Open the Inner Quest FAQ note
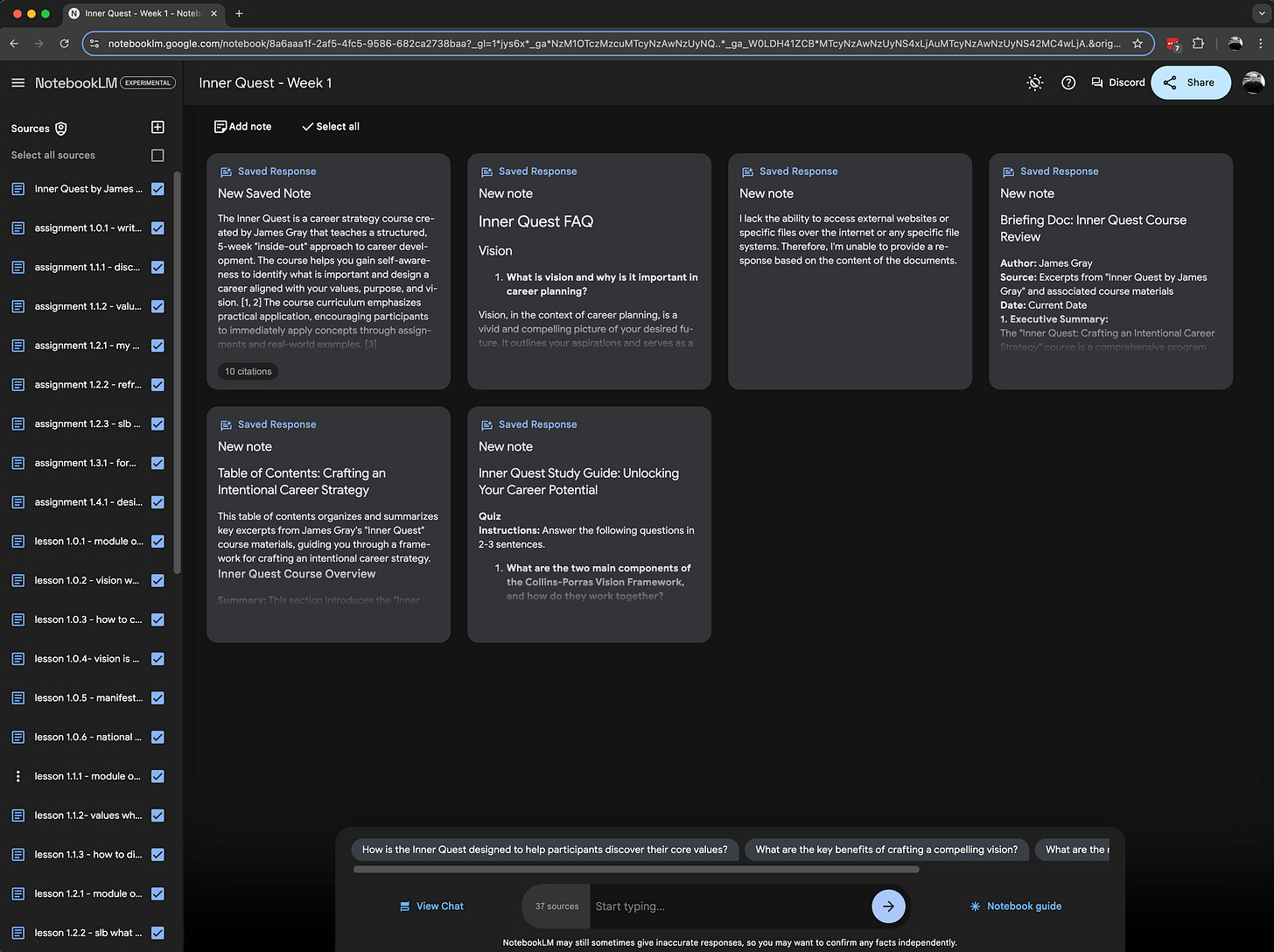The image size is (1274, 952). [589, 271]
